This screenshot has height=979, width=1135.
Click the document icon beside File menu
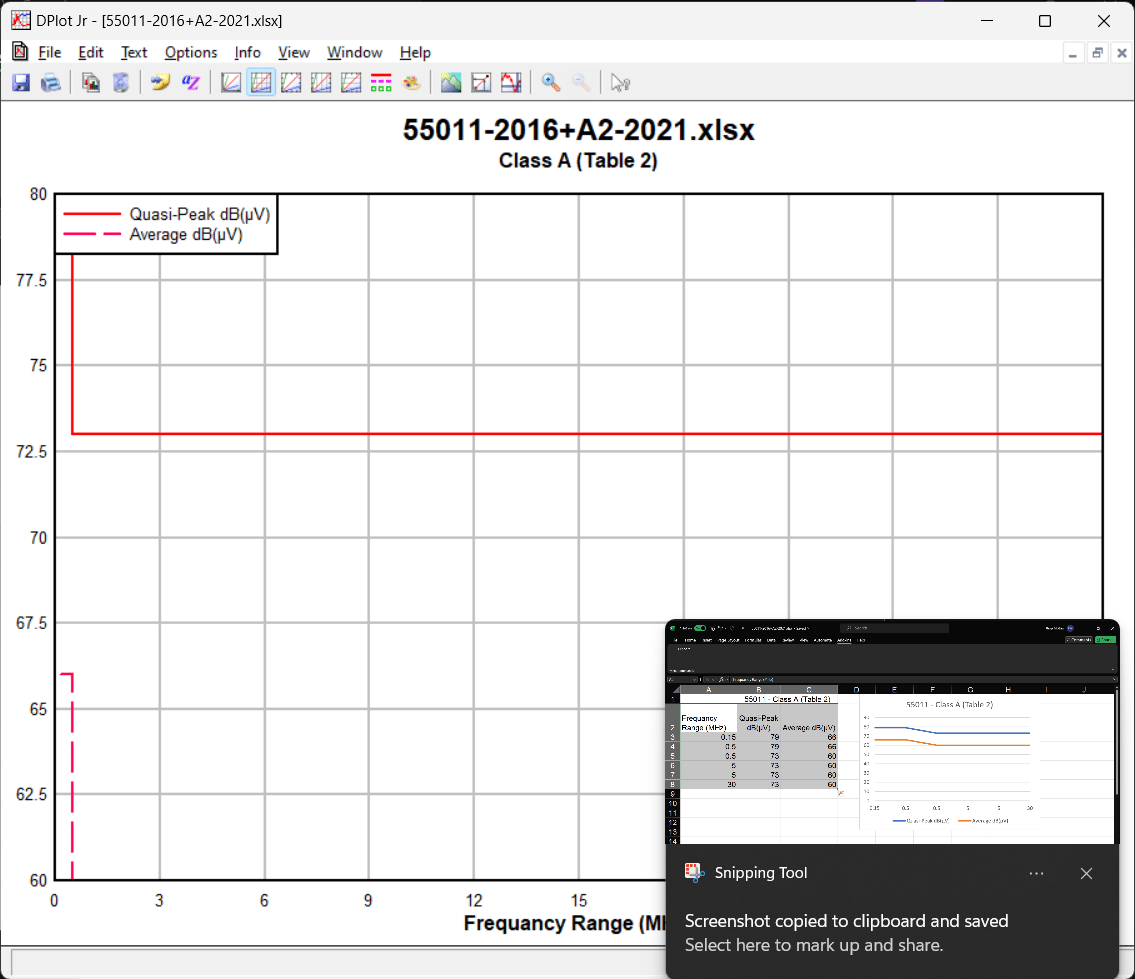click(20, 51)
